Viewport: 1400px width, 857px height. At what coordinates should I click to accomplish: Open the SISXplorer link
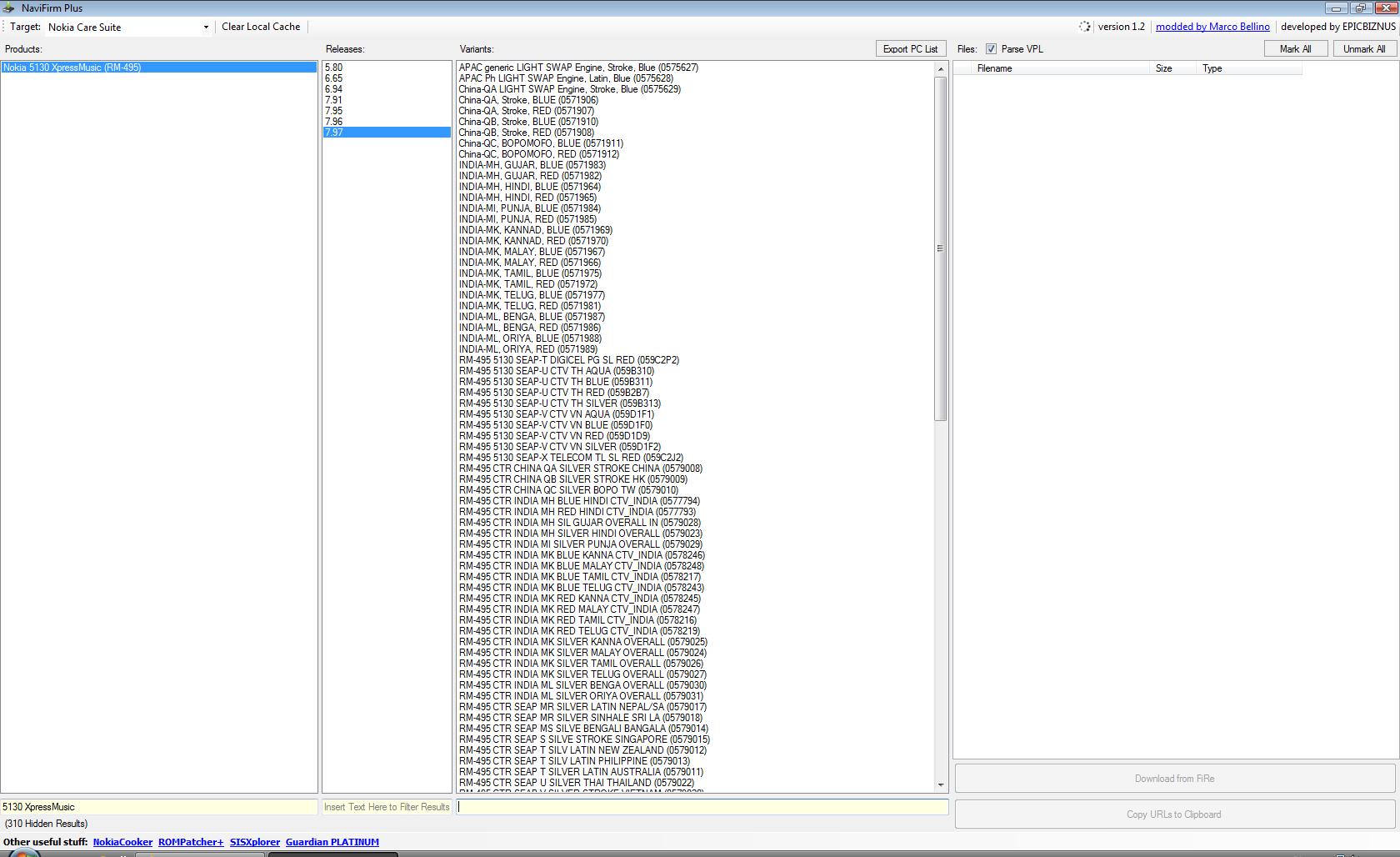click(255, 842)
